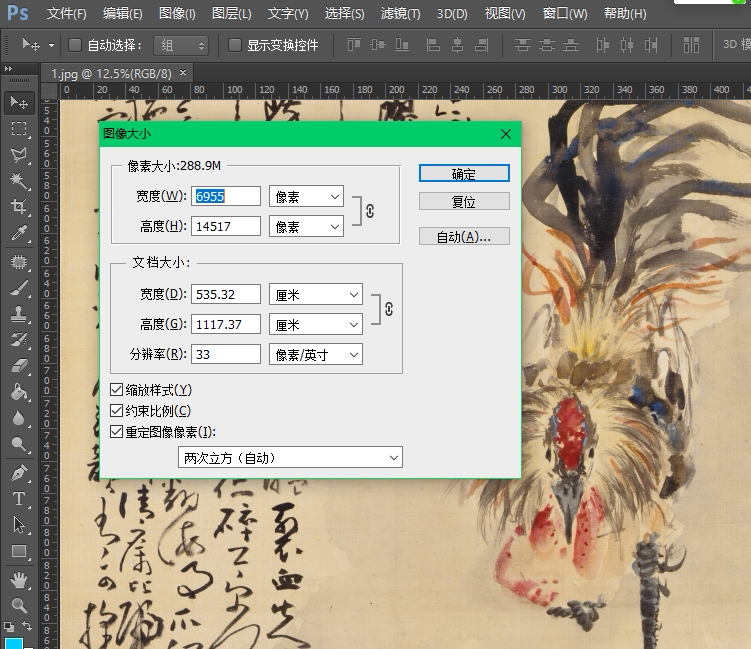Select the Polygonal Lasso tool
This screenshot has width=751, height=649.
[19, 155]
